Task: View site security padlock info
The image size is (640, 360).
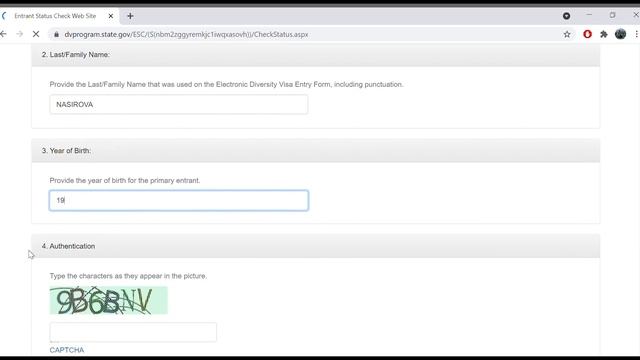Action: [56, 34]
